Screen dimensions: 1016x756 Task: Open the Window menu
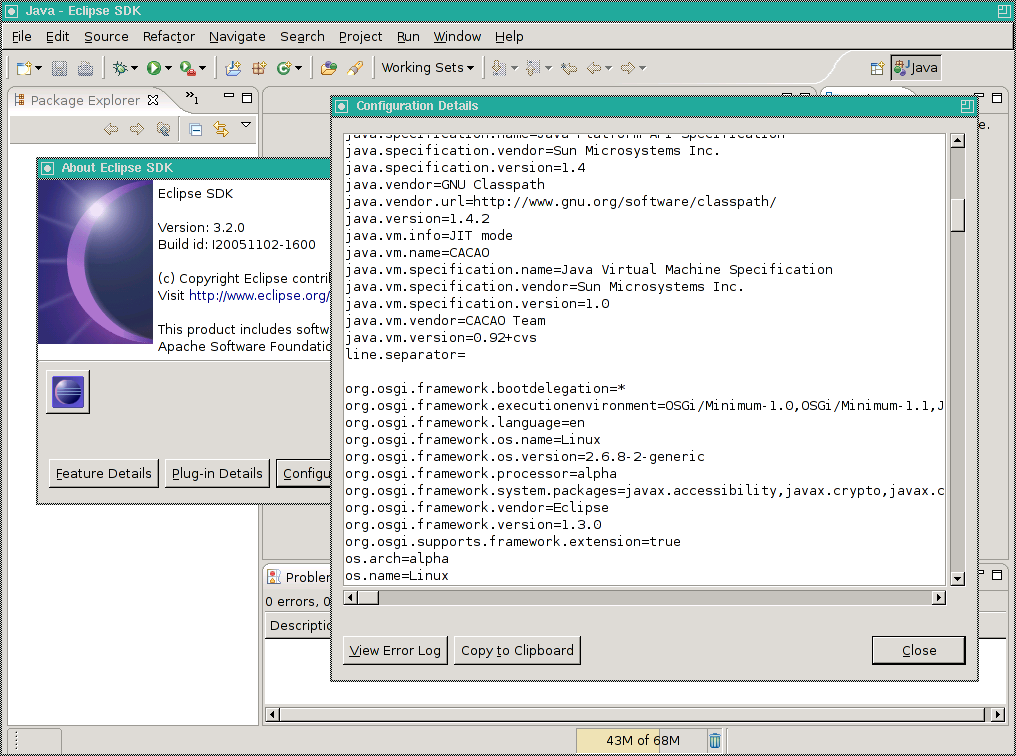(457, 37)
